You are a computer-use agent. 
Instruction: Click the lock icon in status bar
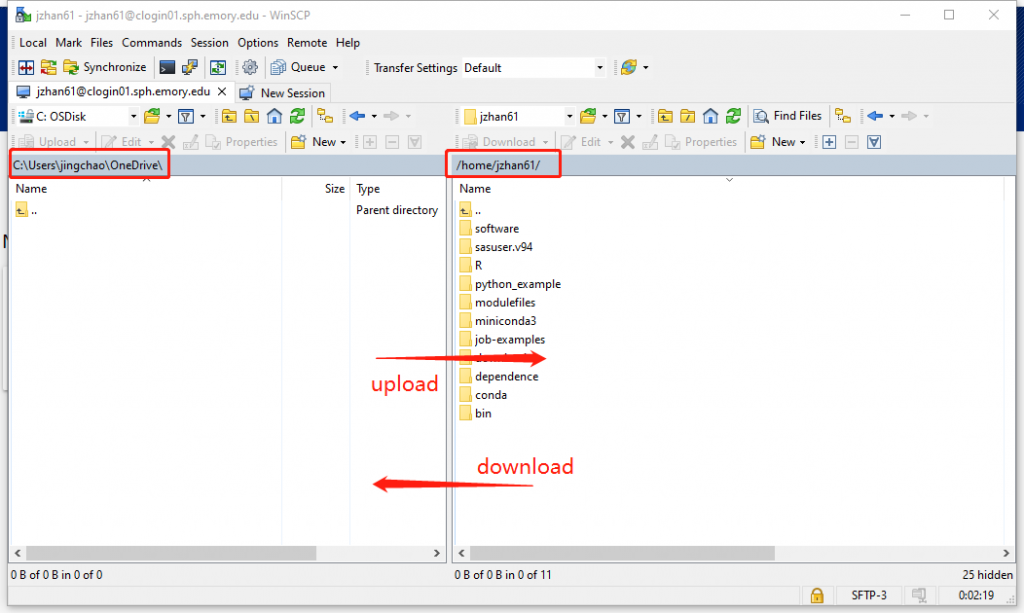[x=817, y=595]
